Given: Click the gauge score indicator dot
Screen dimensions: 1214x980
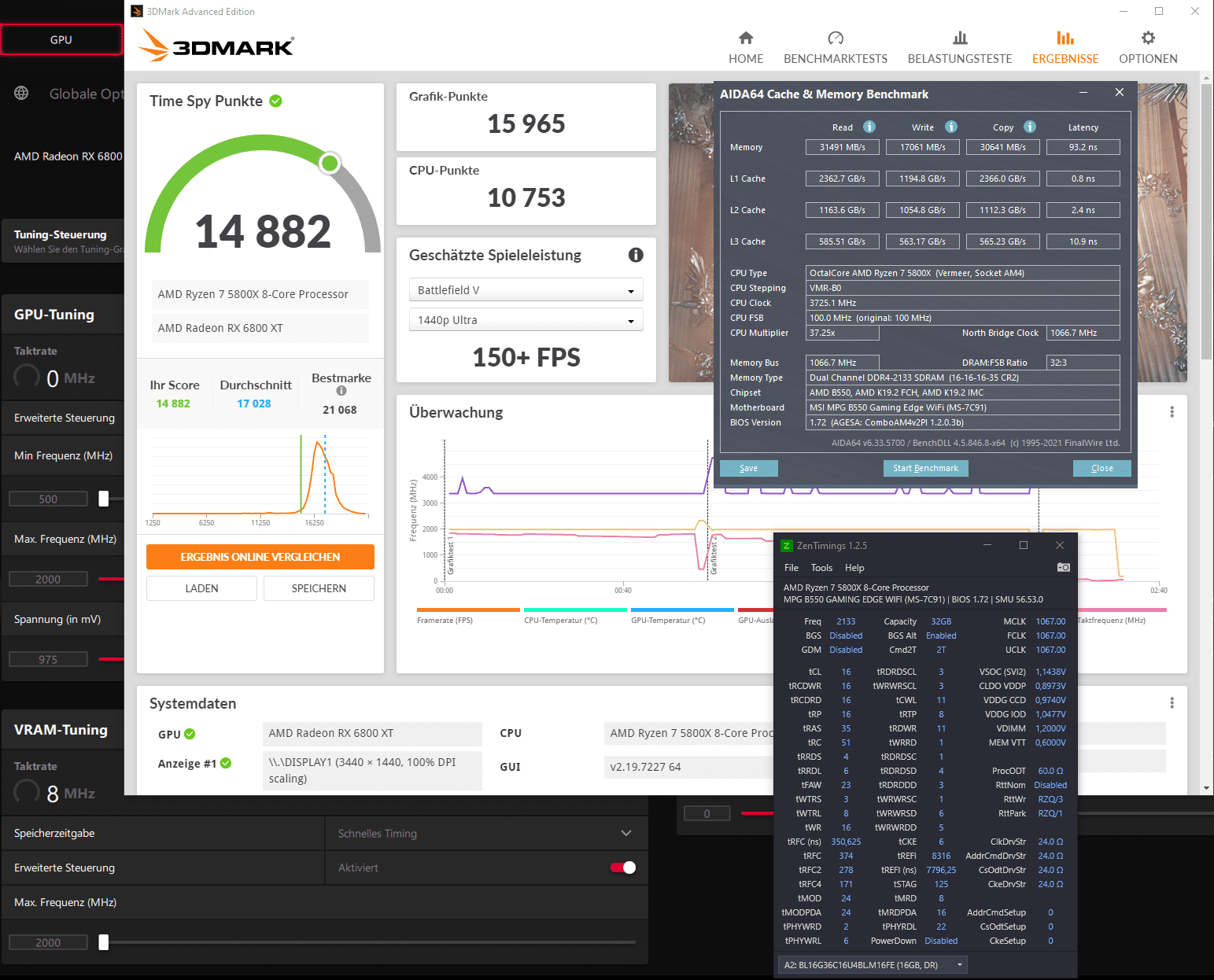Looking at the screenshot, I should [330, 163].
